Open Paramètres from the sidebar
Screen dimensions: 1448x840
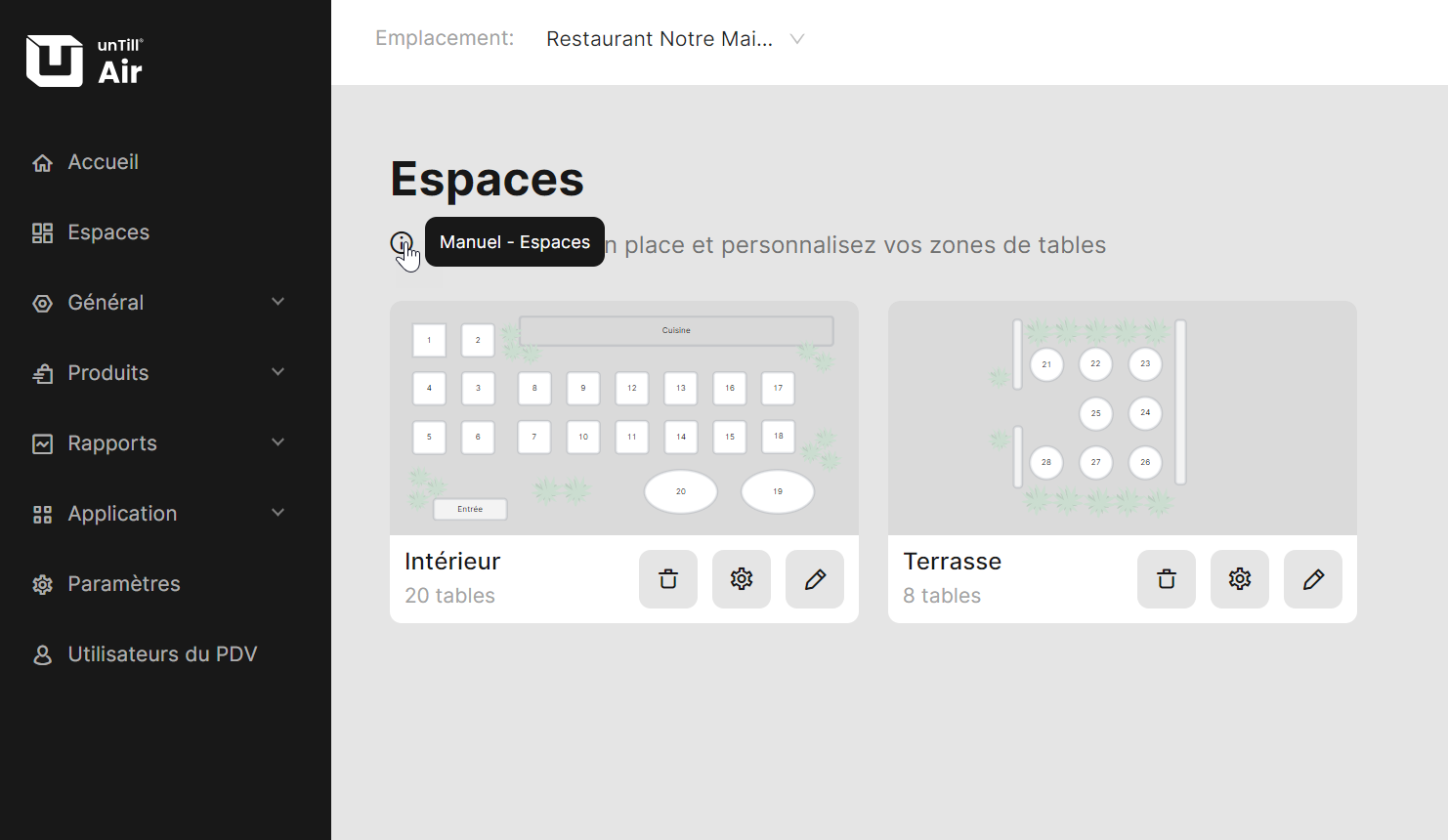coord(123,584)
